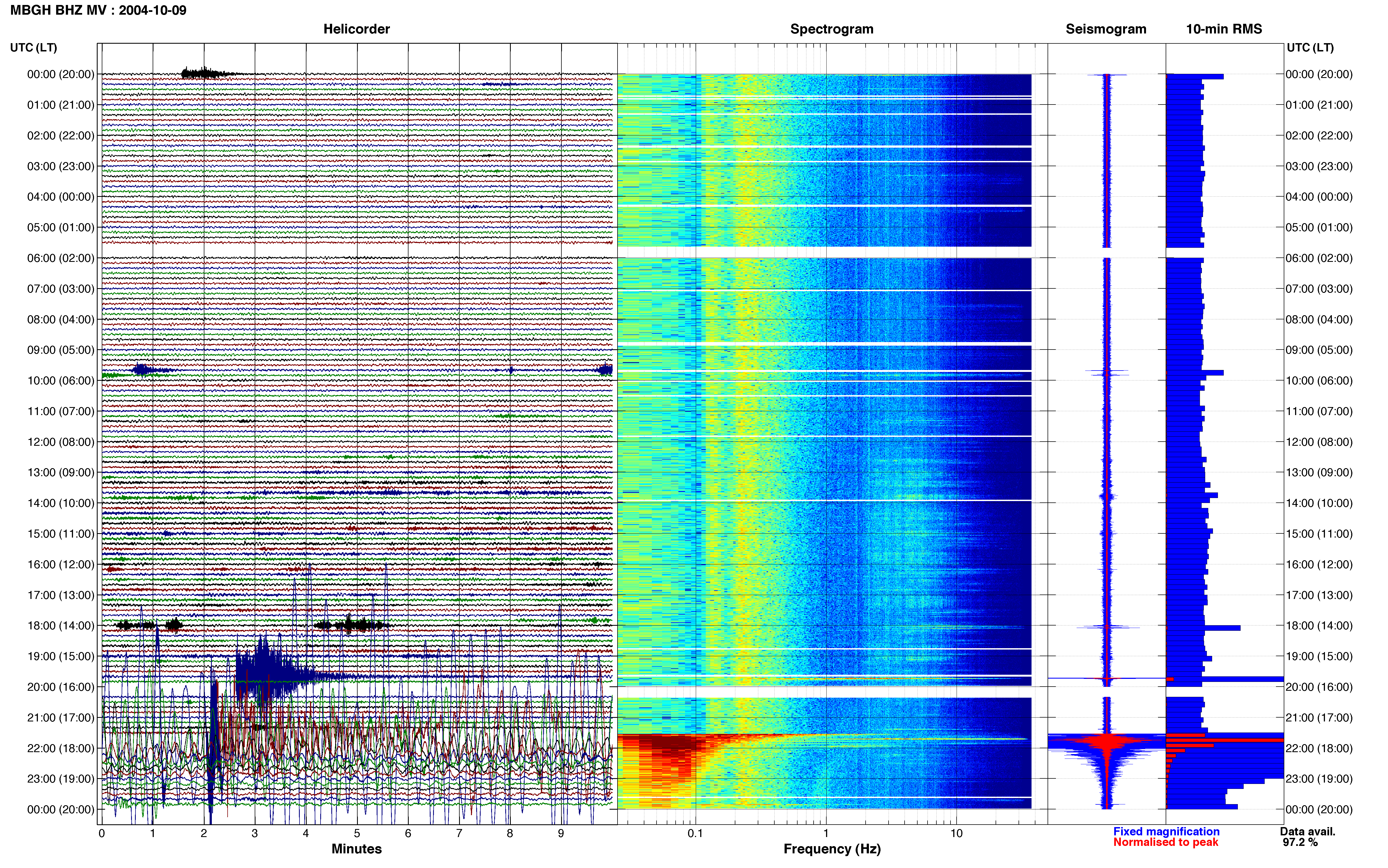Click left time label '11:00 (07:00)'
The height and width of the screenshot is (868, 1388).
pos(61,411)
